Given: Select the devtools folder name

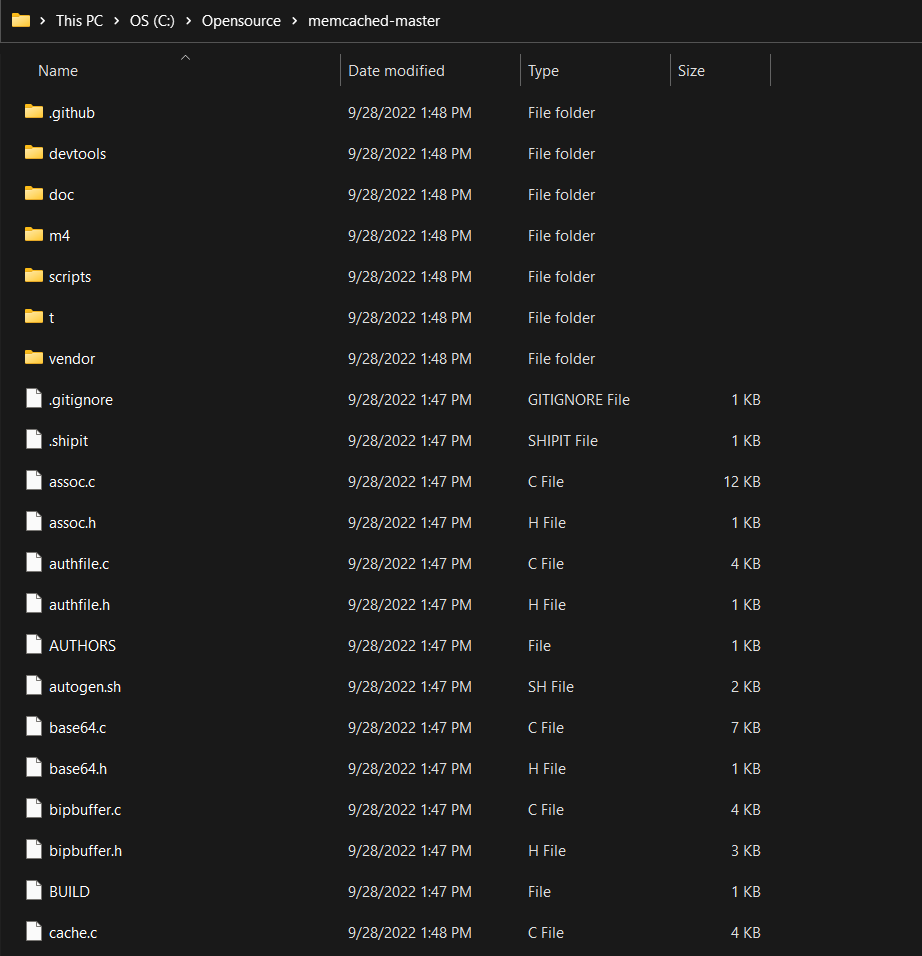Looking at the screenshot, I should pyautogui.click(x=77, y=154).
